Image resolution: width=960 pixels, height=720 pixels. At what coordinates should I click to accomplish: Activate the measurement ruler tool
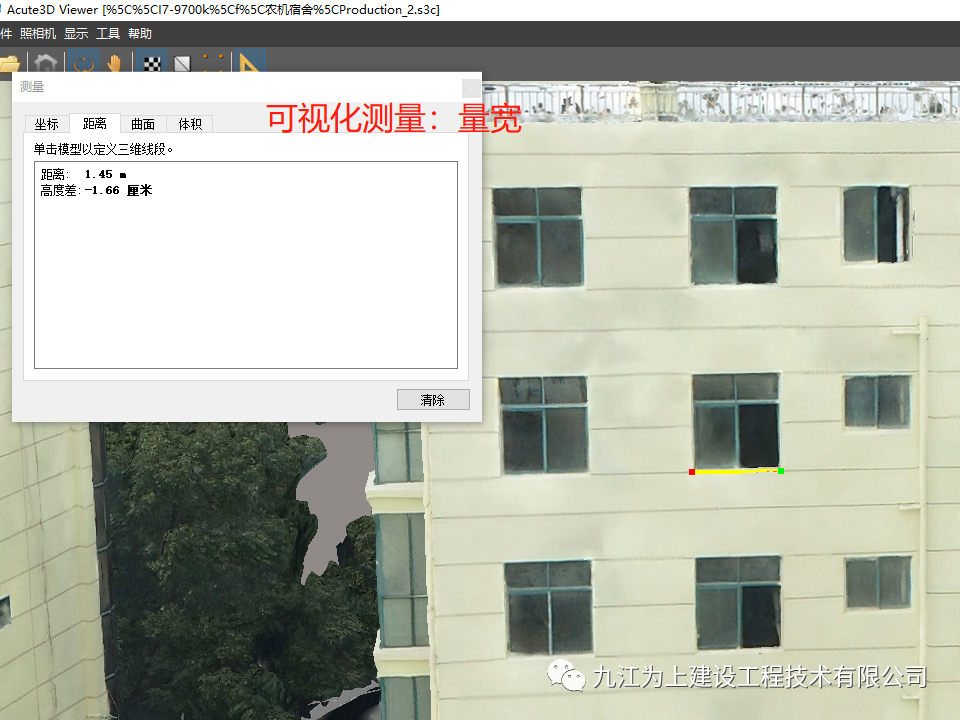(x=249, y=64)
